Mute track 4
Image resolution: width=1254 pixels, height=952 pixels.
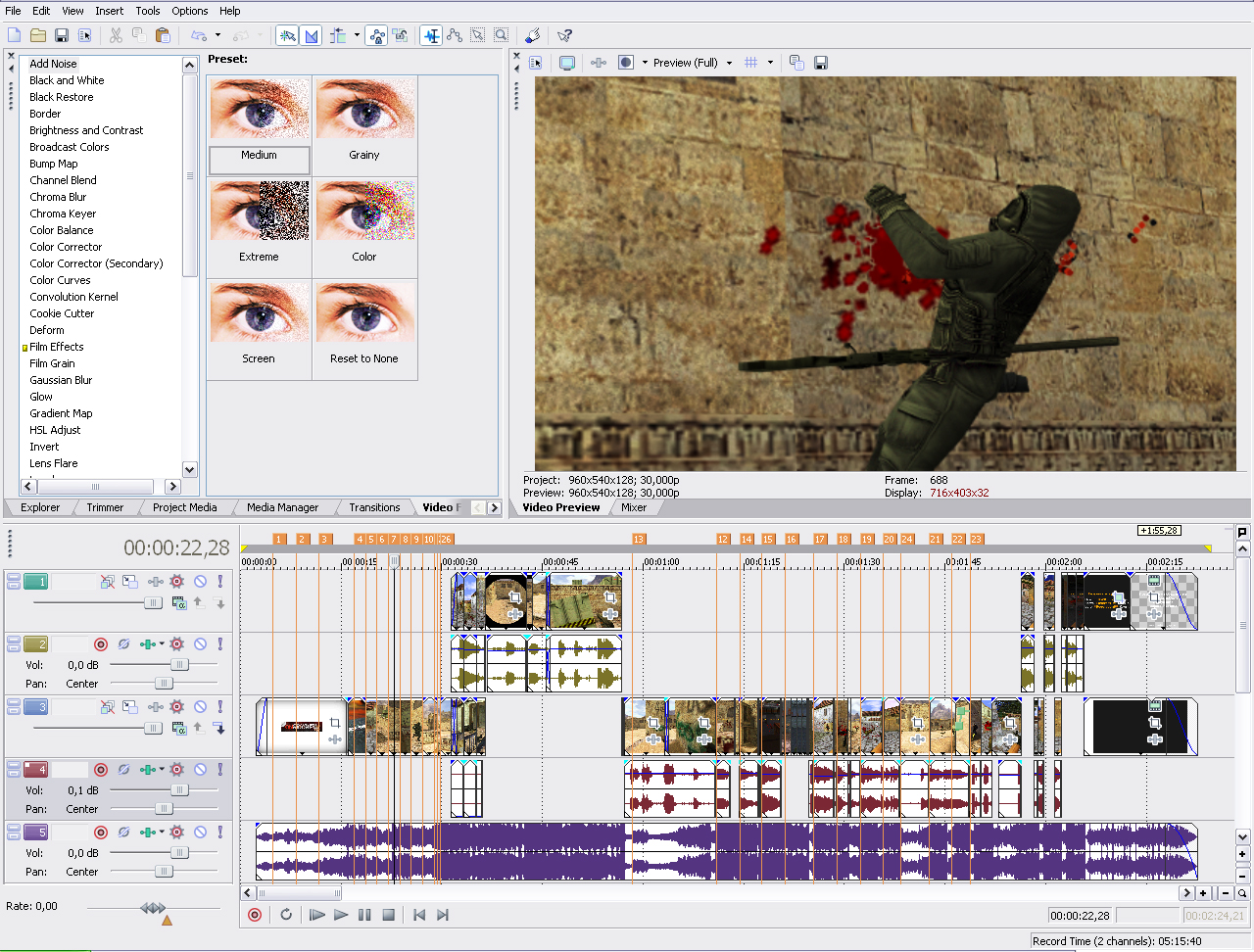(x=200, y=770)
